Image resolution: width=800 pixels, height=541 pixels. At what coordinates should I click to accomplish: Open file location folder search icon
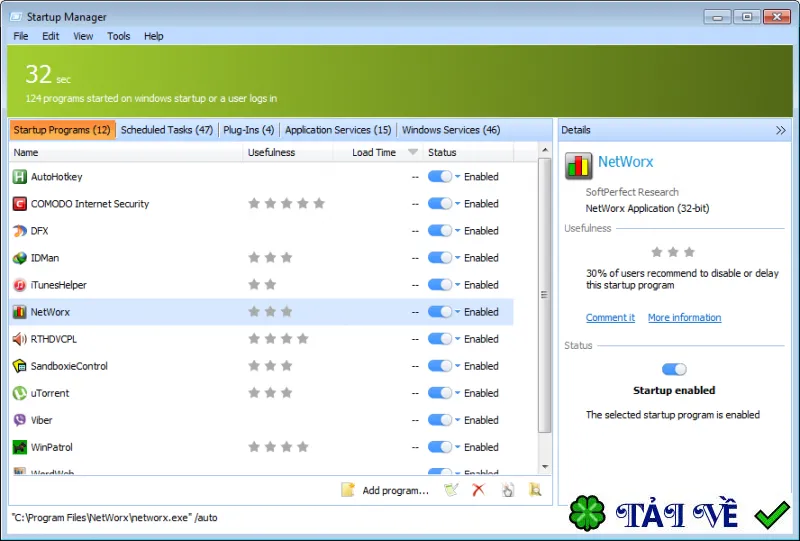pyautogui.click(x=535, y=490)
